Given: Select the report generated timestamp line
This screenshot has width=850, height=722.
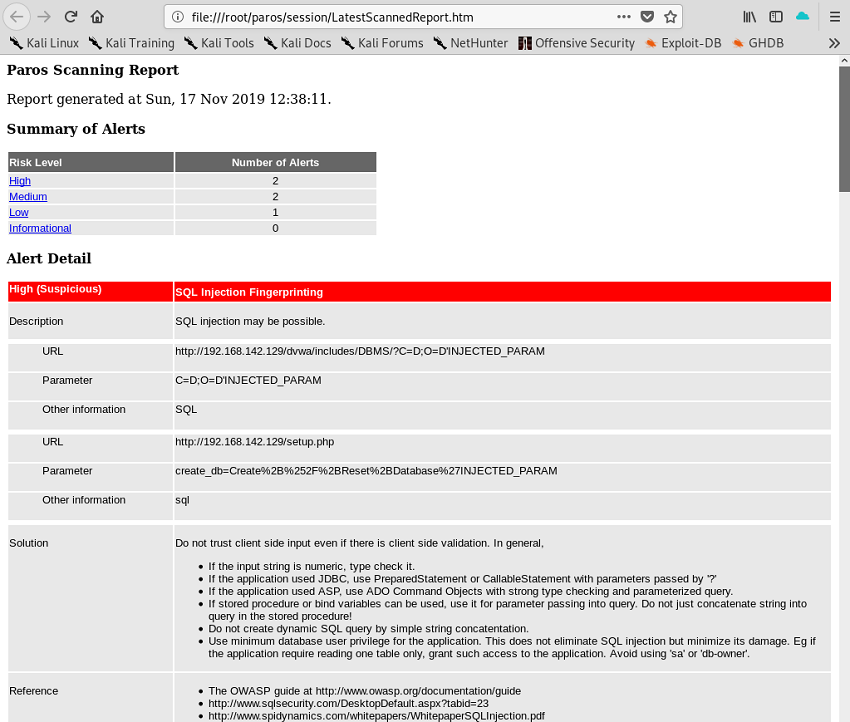Looking at the screenshot, I should pyautogui.click(x=169, y=99).
